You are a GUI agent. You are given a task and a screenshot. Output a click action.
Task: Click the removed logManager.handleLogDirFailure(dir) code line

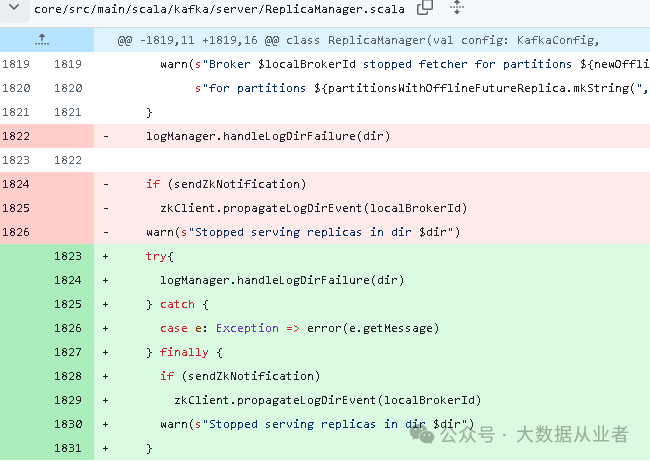point(268,136)
